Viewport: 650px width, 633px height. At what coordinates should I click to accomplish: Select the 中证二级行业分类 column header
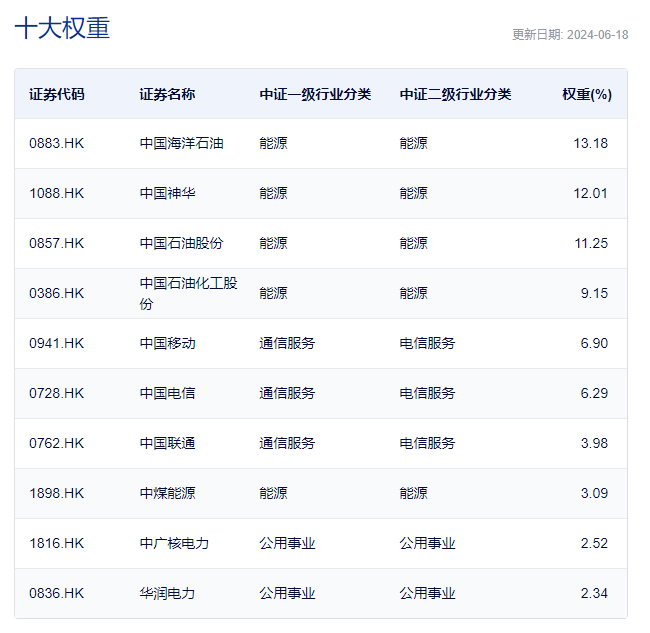tap(455, 94)
